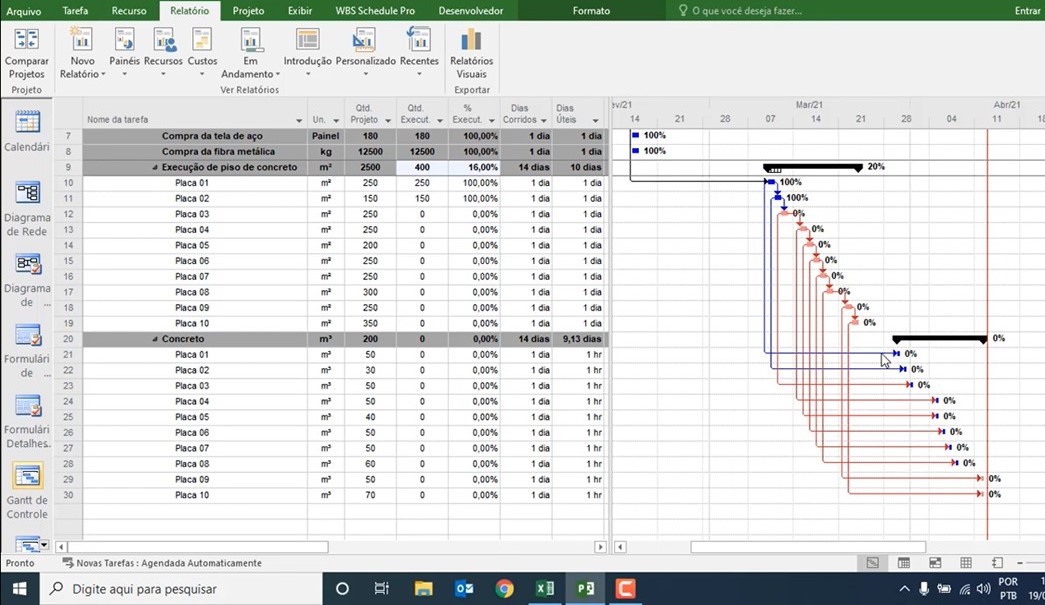Click the Gantt chart horizontal scrollbar
The width and height of the screenshot is (1045, 605).
point(808,547)
